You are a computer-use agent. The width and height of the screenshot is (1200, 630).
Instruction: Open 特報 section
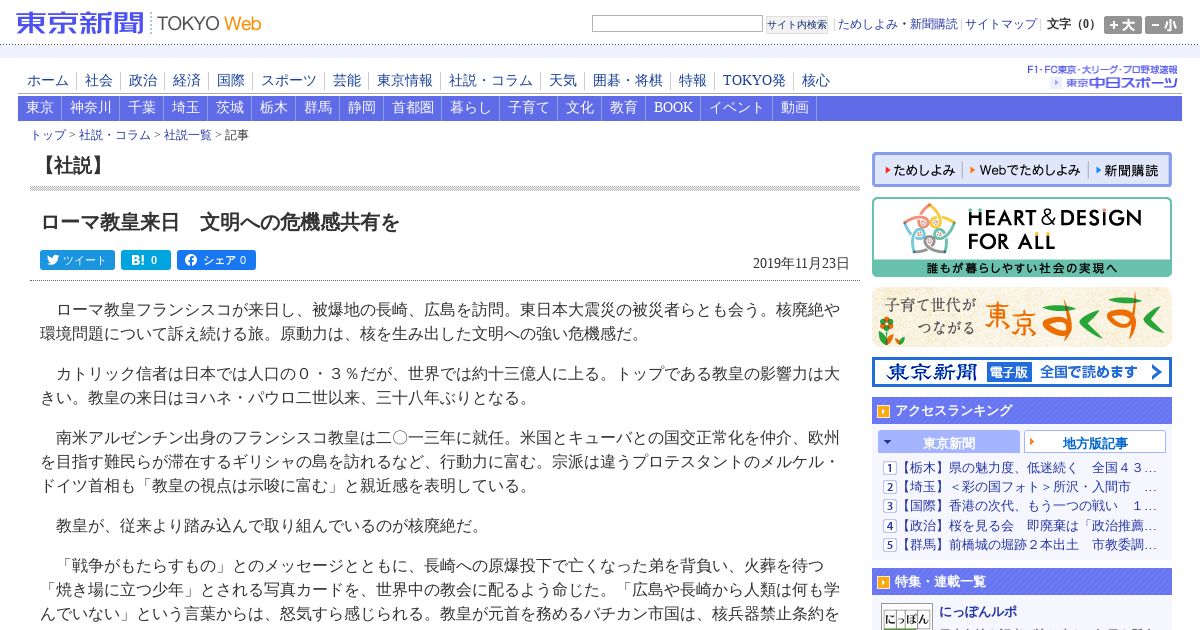coord(693,80)
